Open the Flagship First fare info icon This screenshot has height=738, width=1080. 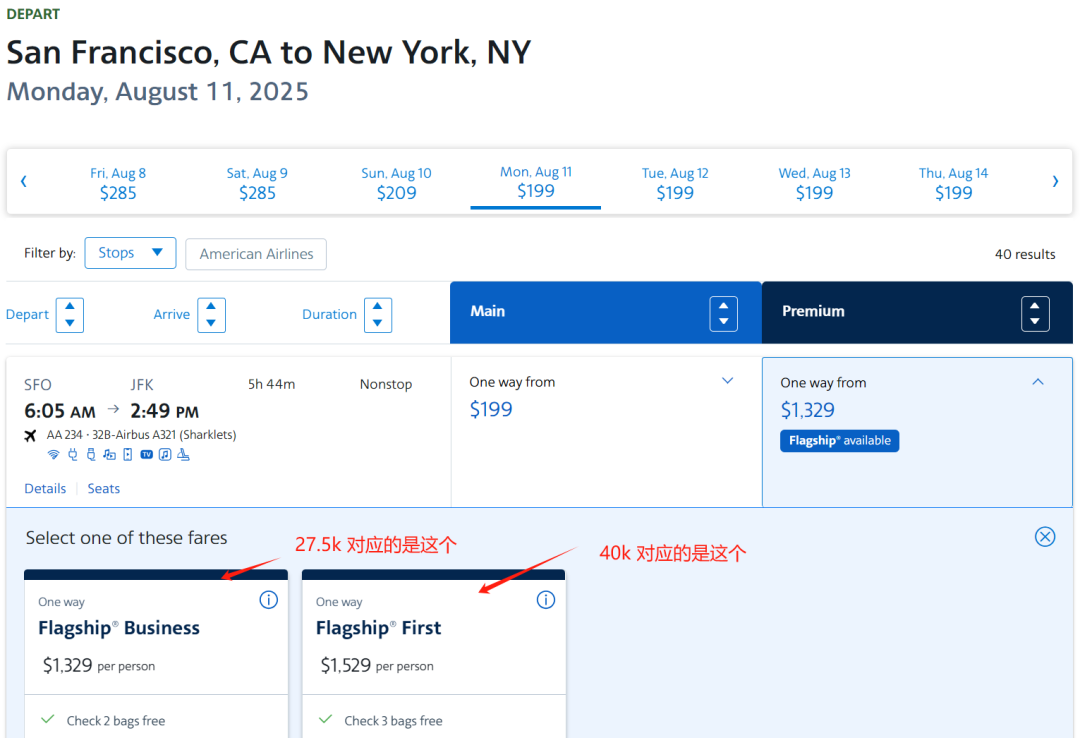[545, 600]
